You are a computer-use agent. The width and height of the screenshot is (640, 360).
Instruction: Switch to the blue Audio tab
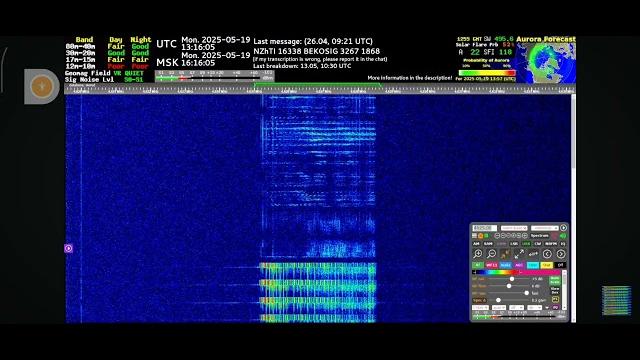pos(505,265)
